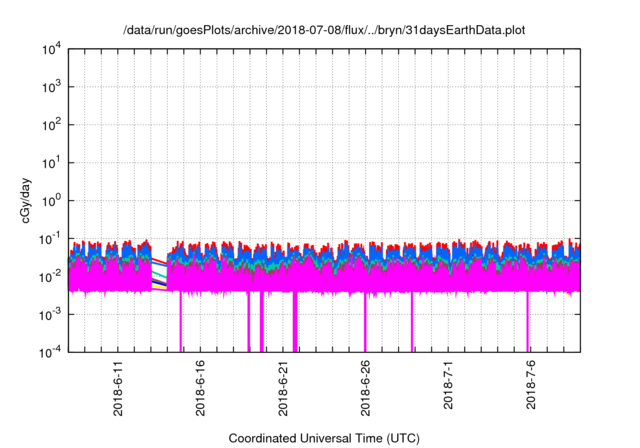Click the Coordinated Universal Time axis label

(x=324, y=438)
